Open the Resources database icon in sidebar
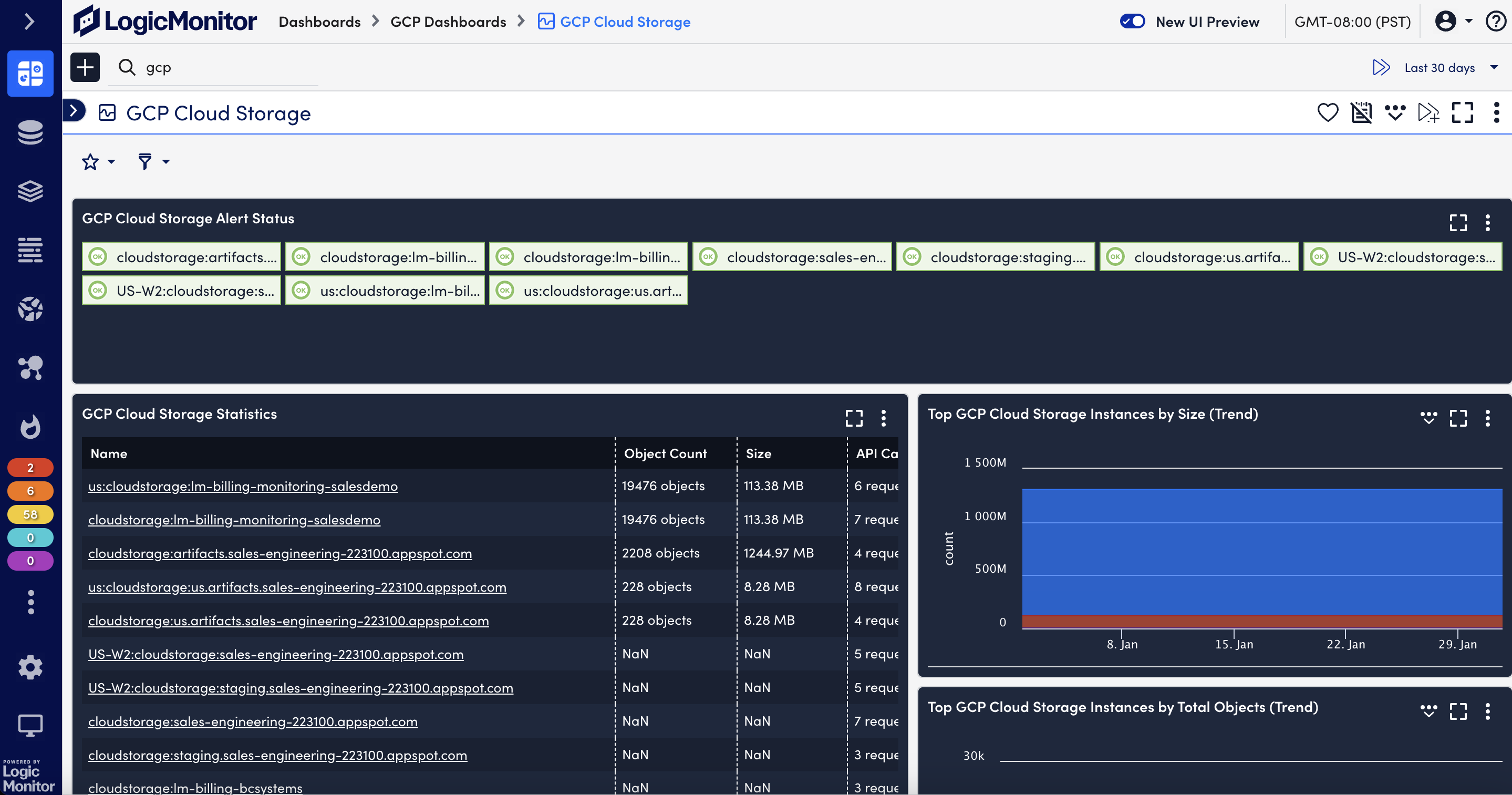The width and height of the screenshot is (1512, 795). click(x=30, y=132)
